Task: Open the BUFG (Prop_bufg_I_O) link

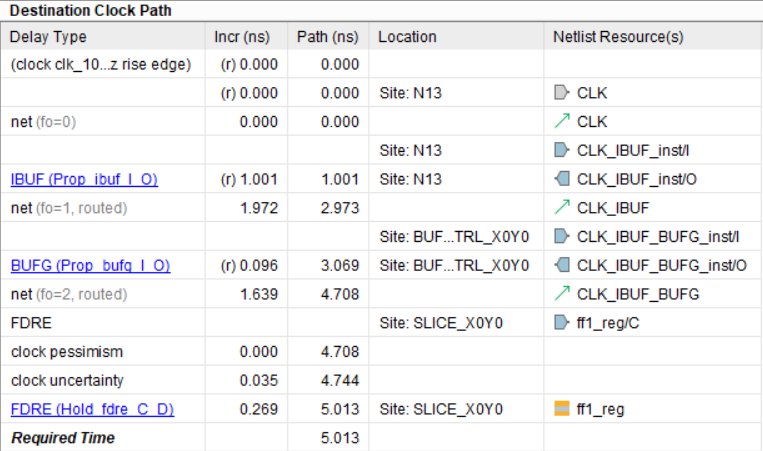Action: (x=90, y=266)
